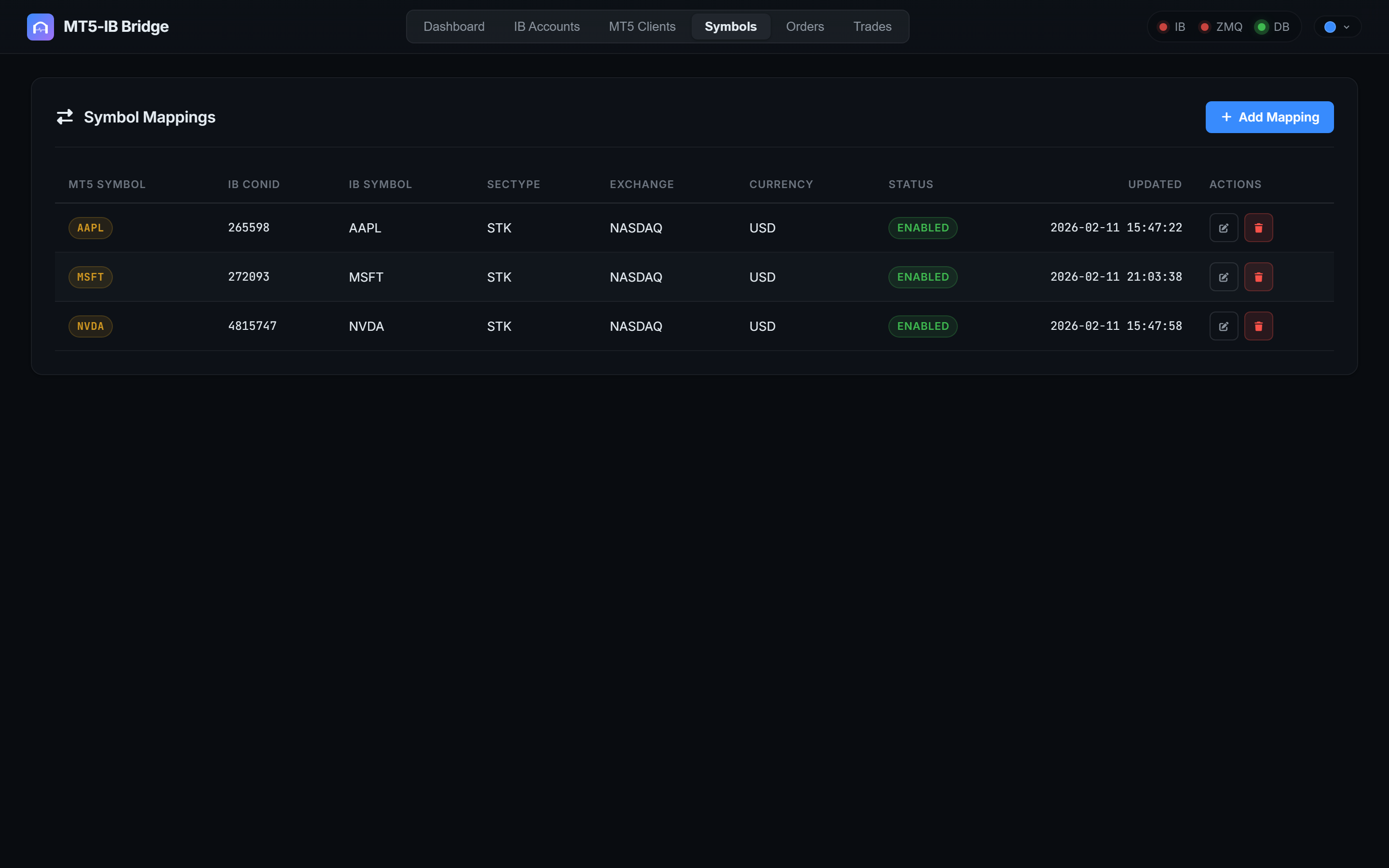Go to the Orders tab
This screenshot has width=1389, height=868.
pyautogui.click(x=804, y=27)
